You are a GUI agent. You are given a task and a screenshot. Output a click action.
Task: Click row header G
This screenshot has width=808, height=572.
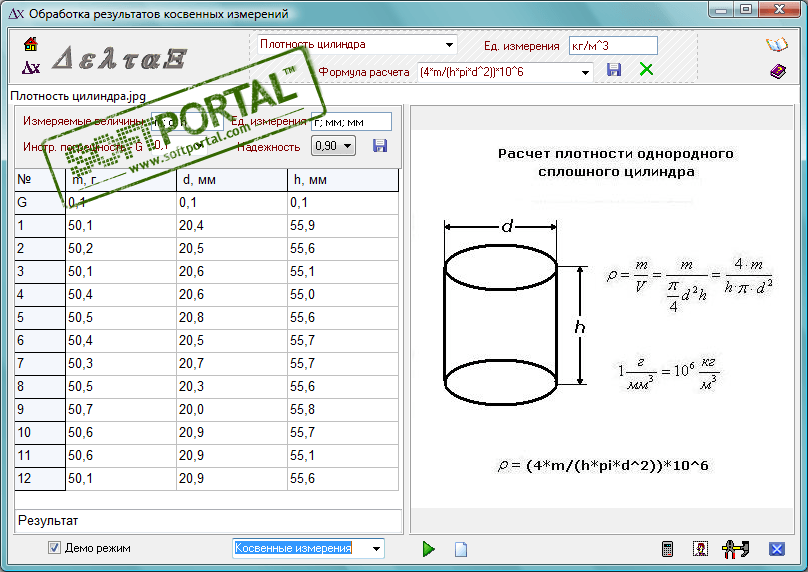click(x=40, y=203)
